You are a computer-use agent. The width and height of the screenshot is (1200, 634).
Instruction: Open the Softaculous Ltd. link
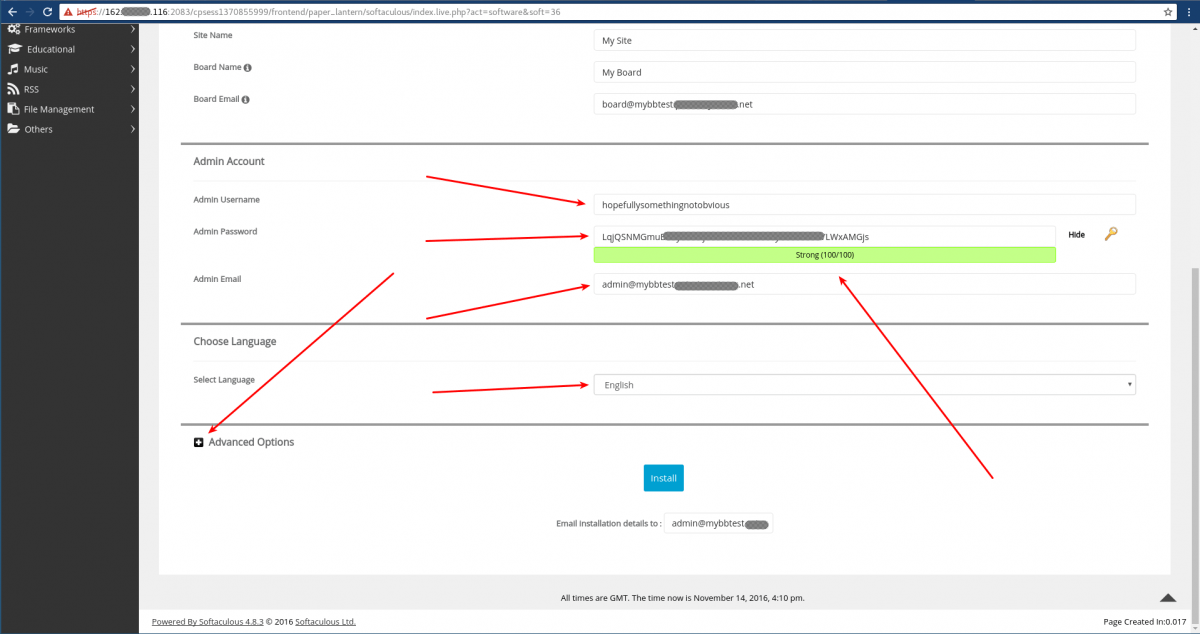point(324,620)
